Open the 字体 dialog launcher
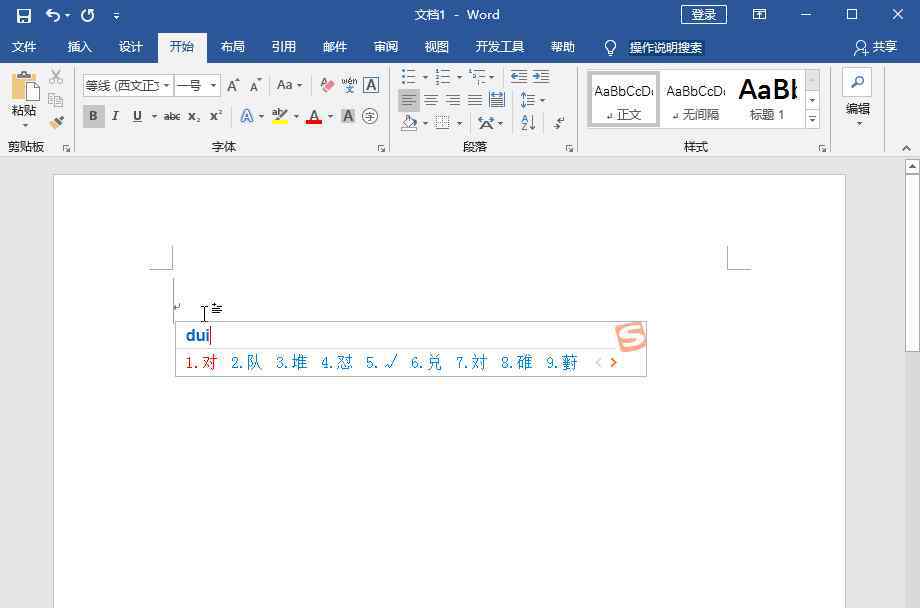Viewport: 920px width, 608px height. click(381, 149)
